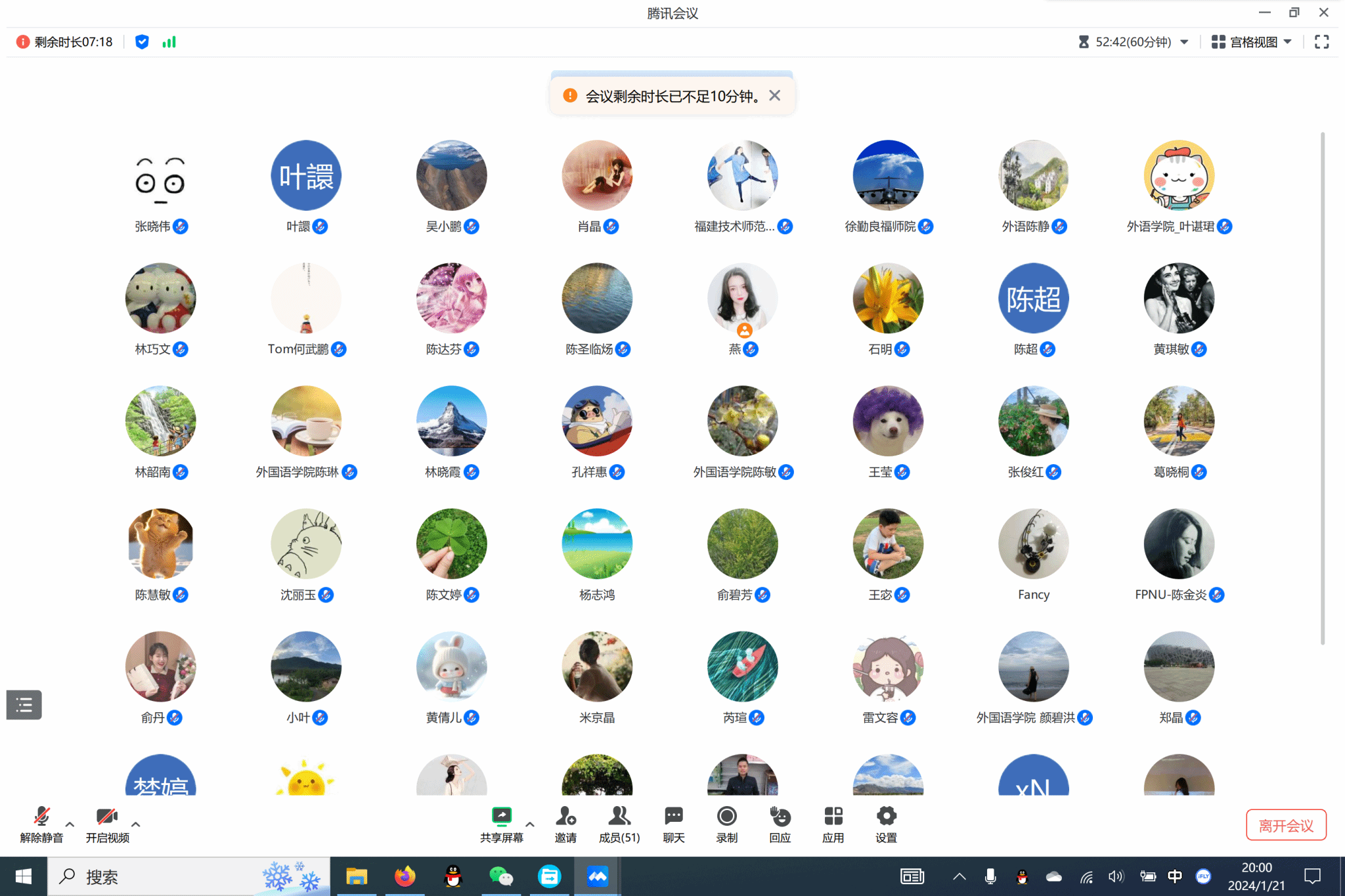
Task: Open the Apps (应用) icon
Action: click(833, 817)
